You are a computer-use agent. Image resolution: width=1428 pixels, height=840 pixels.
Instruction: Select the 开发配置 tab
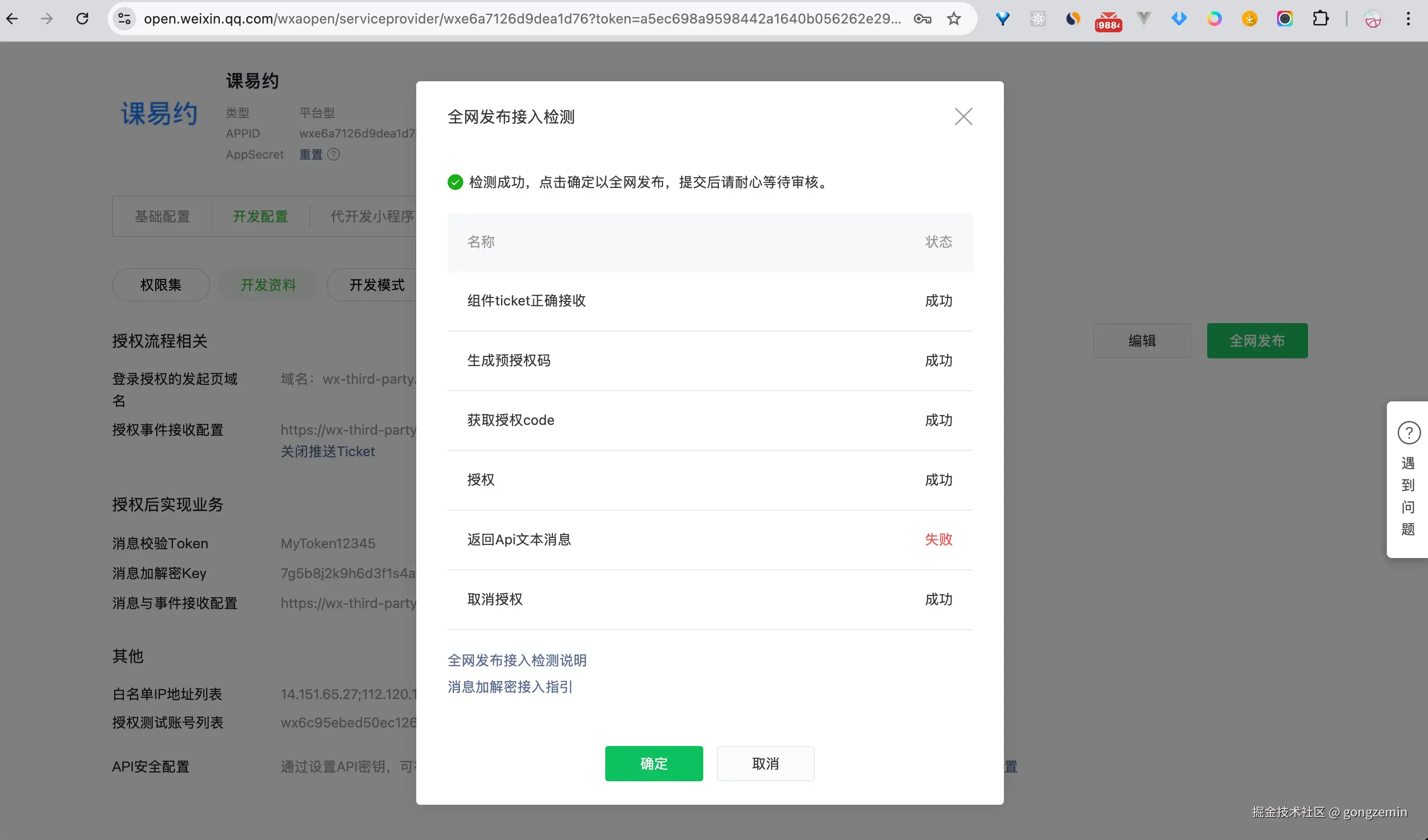click(260, 216)
